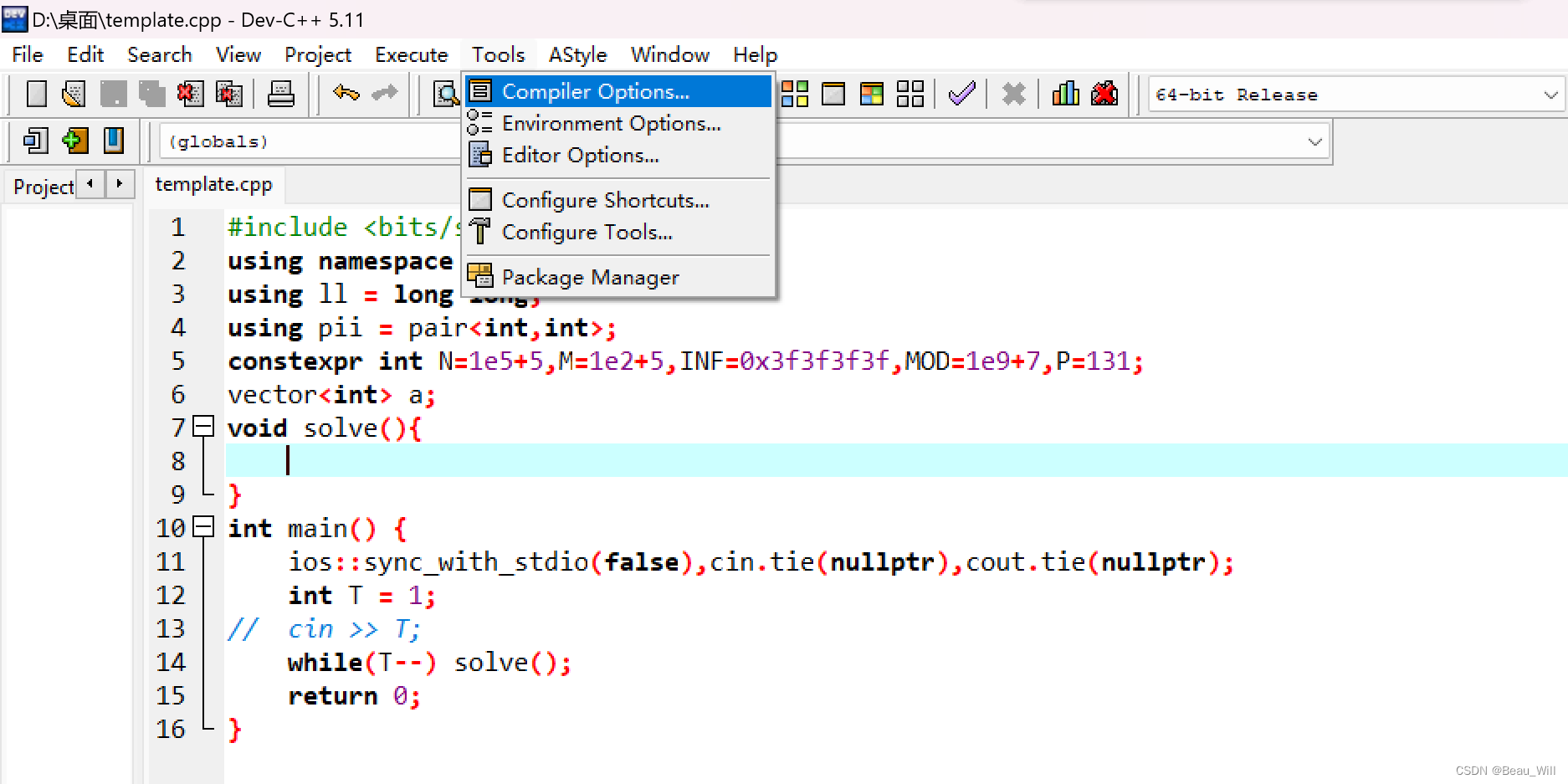The height and width of the screenshot is (784, 1568).
Task: Collapse the solve() function code fold
Action: [x=202, y=428]
